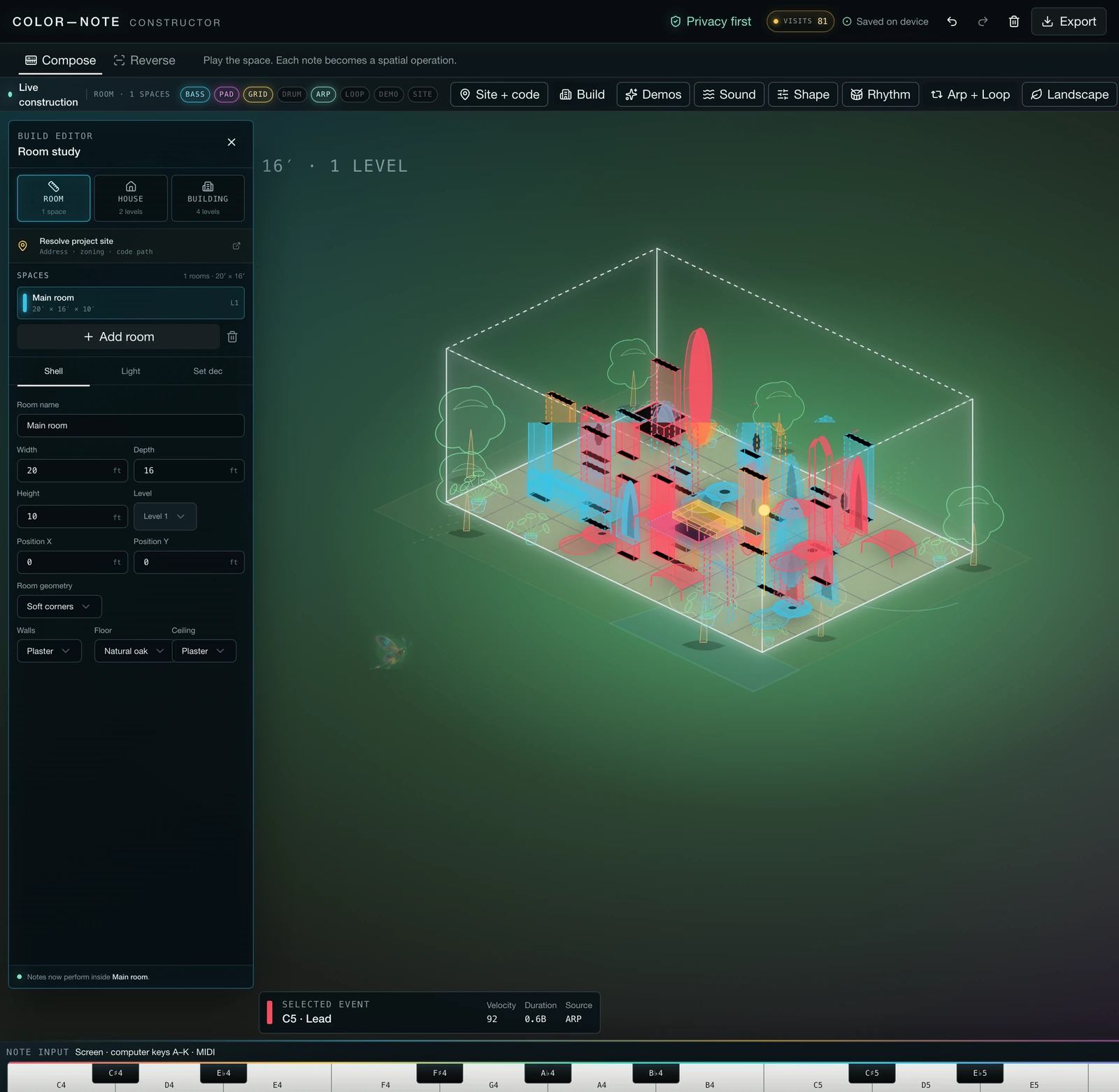Click the F♯4 black piano key
This screenshot has width=1119, height=1092.
tap(440, 1072)
